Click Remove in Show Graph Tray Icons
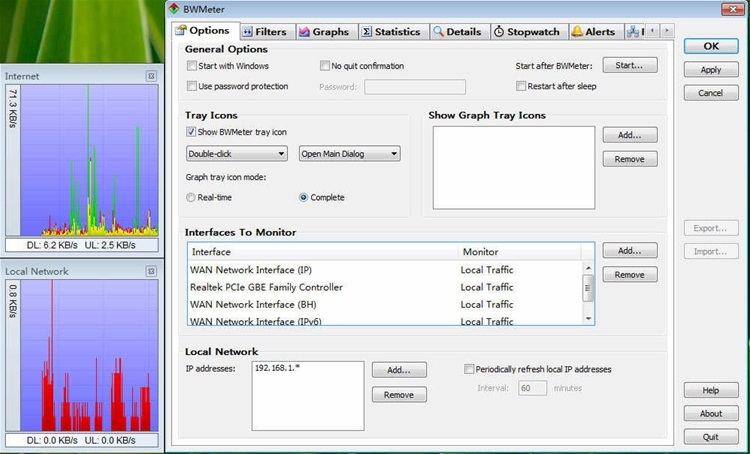Screen dimensions: 750x454 630,159
